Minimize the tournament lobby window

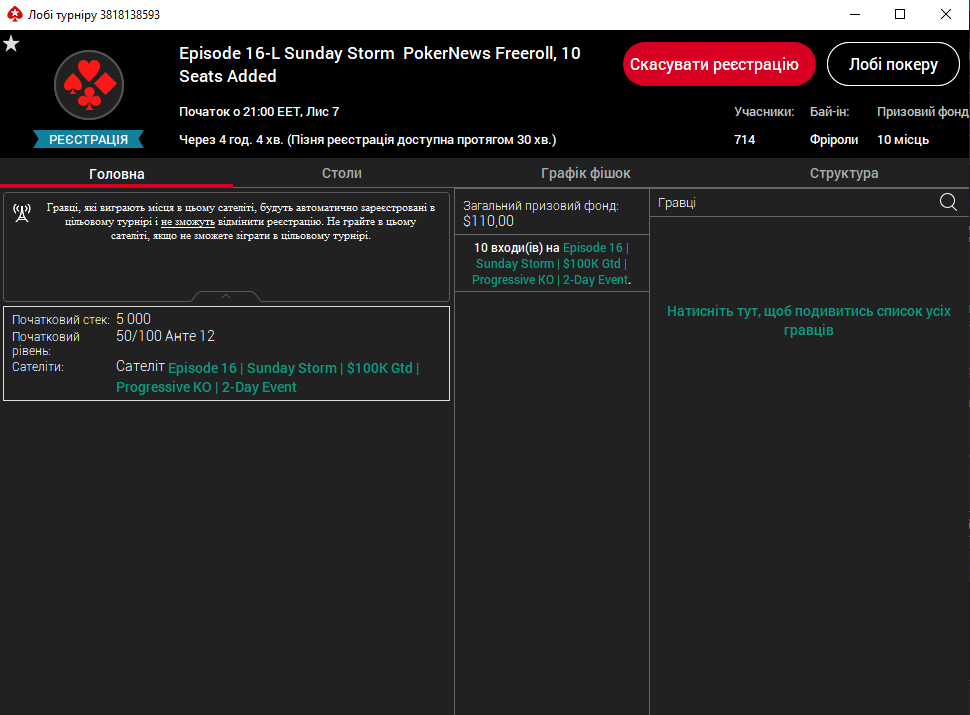point(855,14)
